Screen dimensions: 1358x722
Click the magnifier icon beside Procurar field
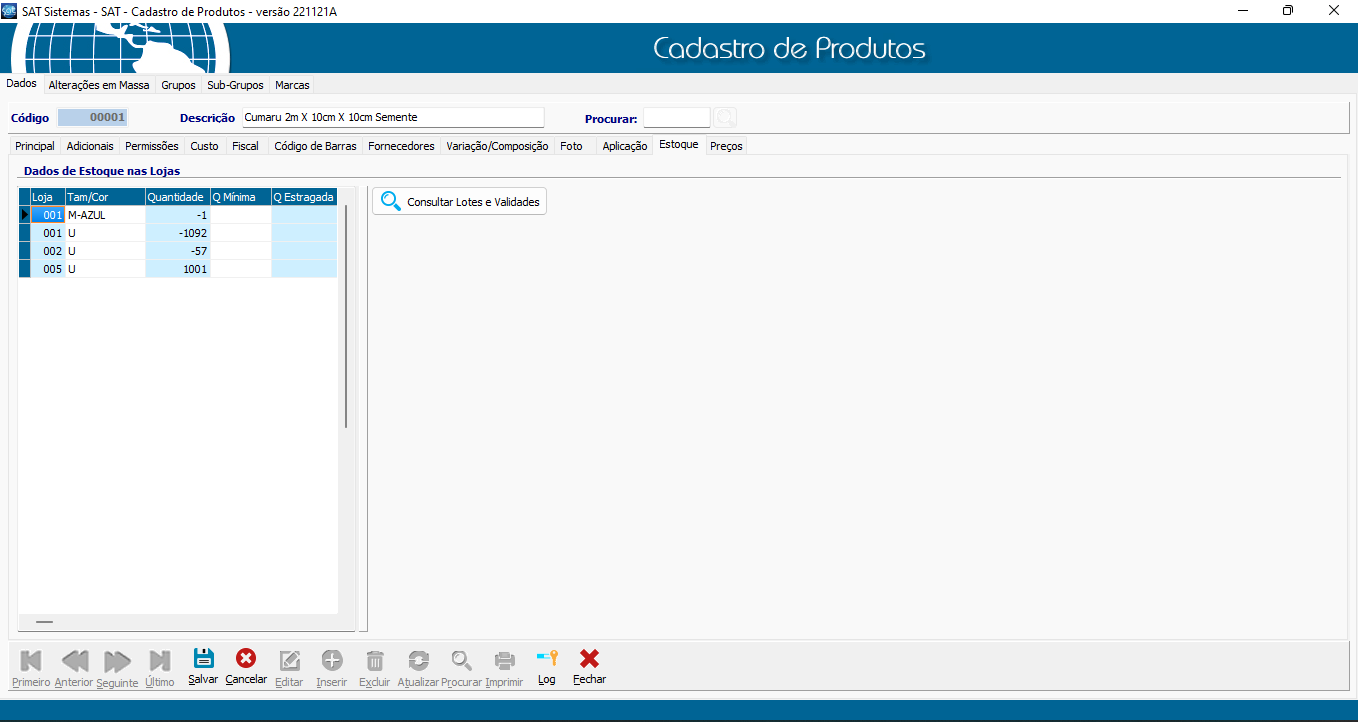725,118
